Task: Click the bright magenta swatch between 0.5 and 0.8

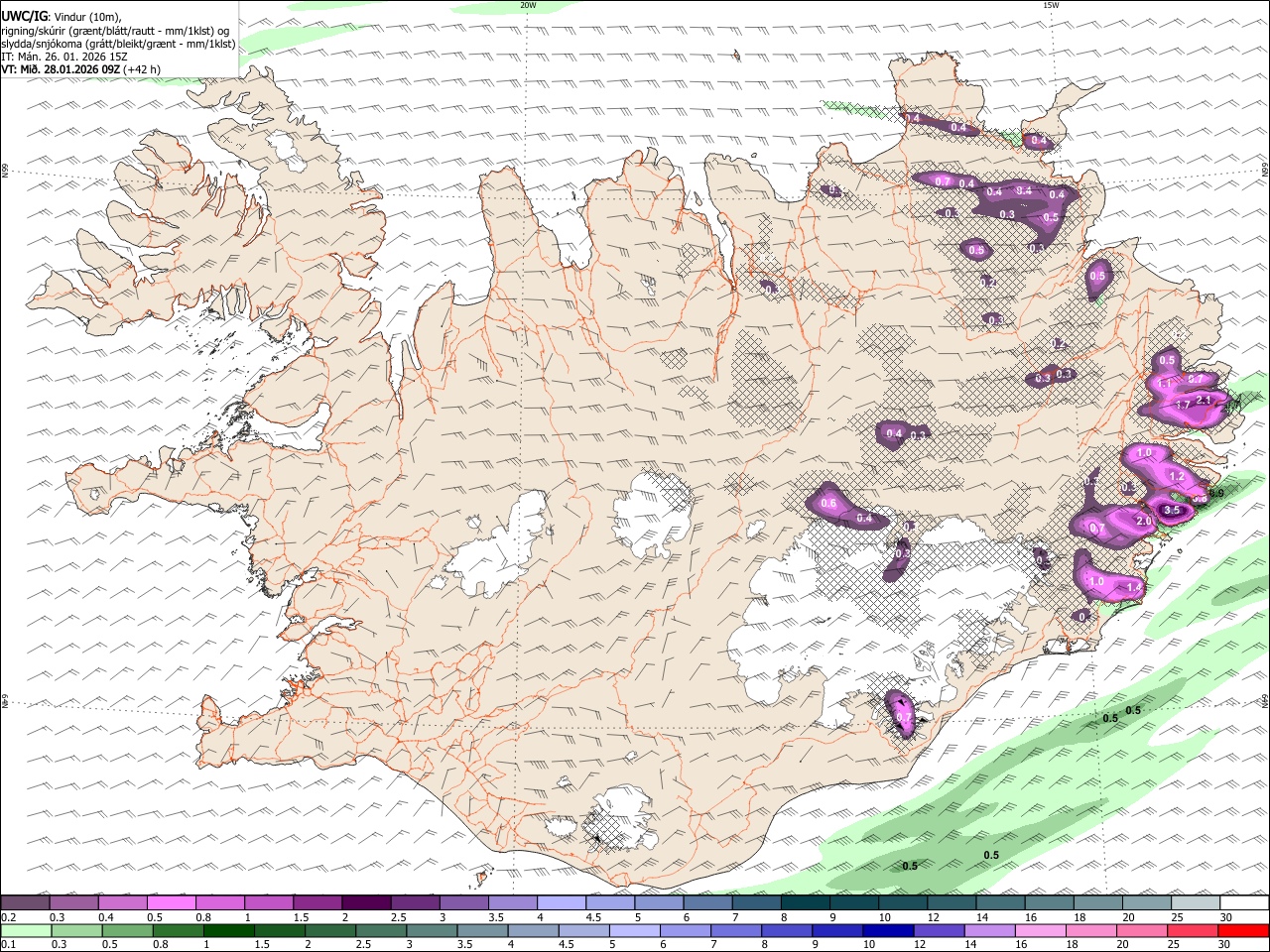Action: pos(171,902)
